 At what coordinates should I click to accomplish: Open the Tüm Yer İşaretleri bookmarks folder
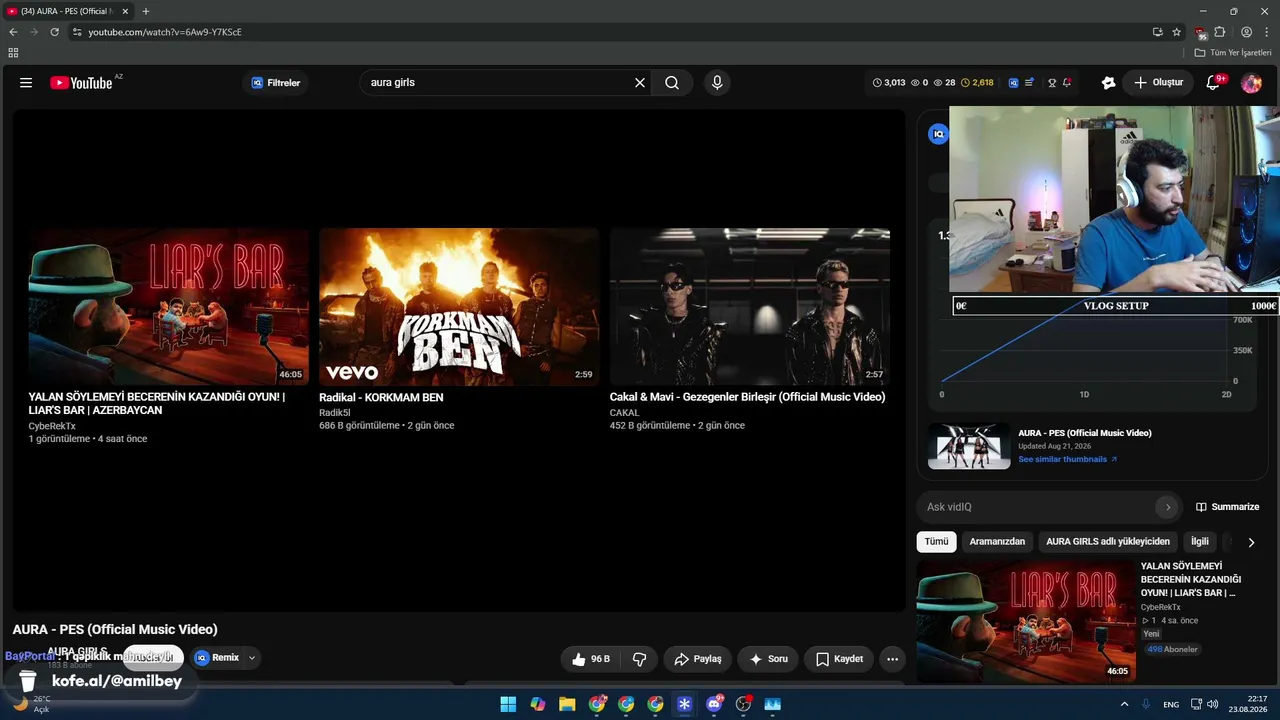point(1233,53)
